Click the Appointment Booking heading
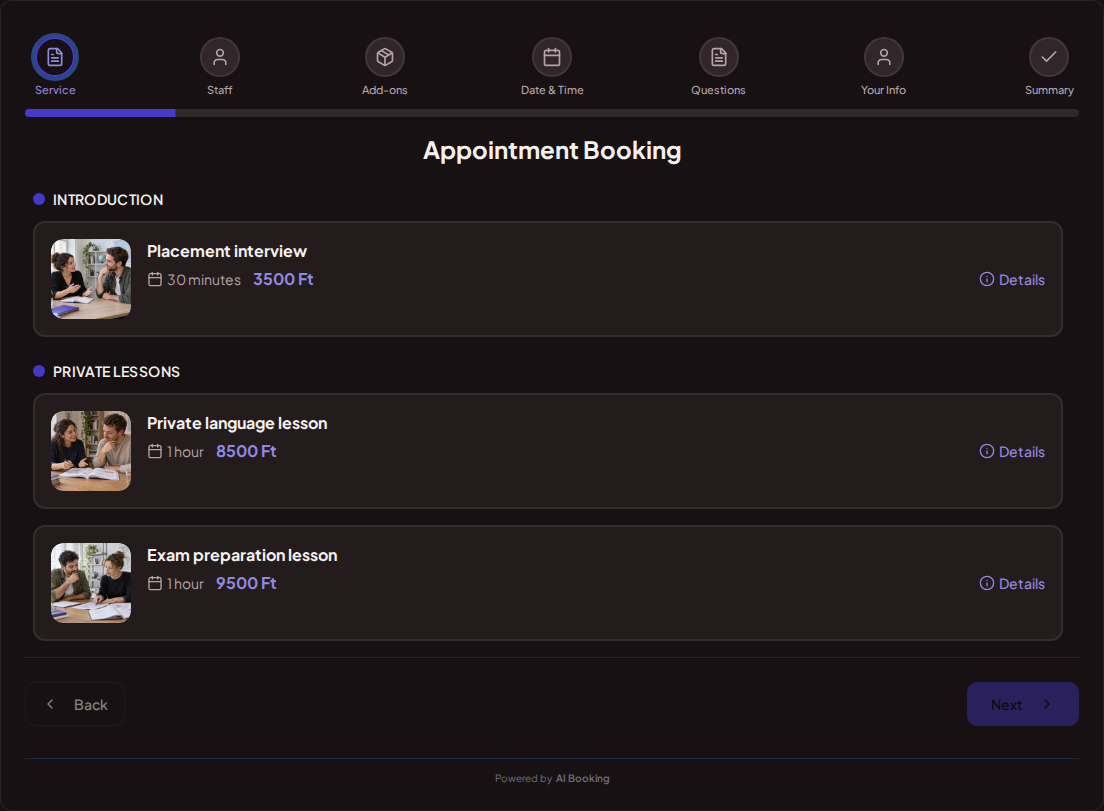This screenshot has width=1104, height=811. [552, 151]
